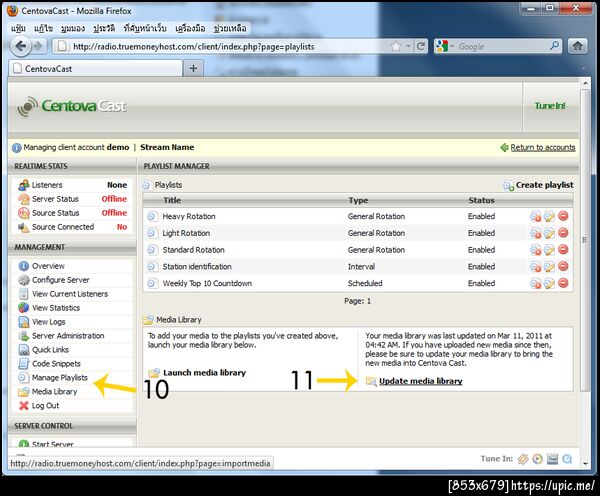The image size is (600, 496).
Task: Open Media Library in sidebar
Action: click(x=54, y=392)
